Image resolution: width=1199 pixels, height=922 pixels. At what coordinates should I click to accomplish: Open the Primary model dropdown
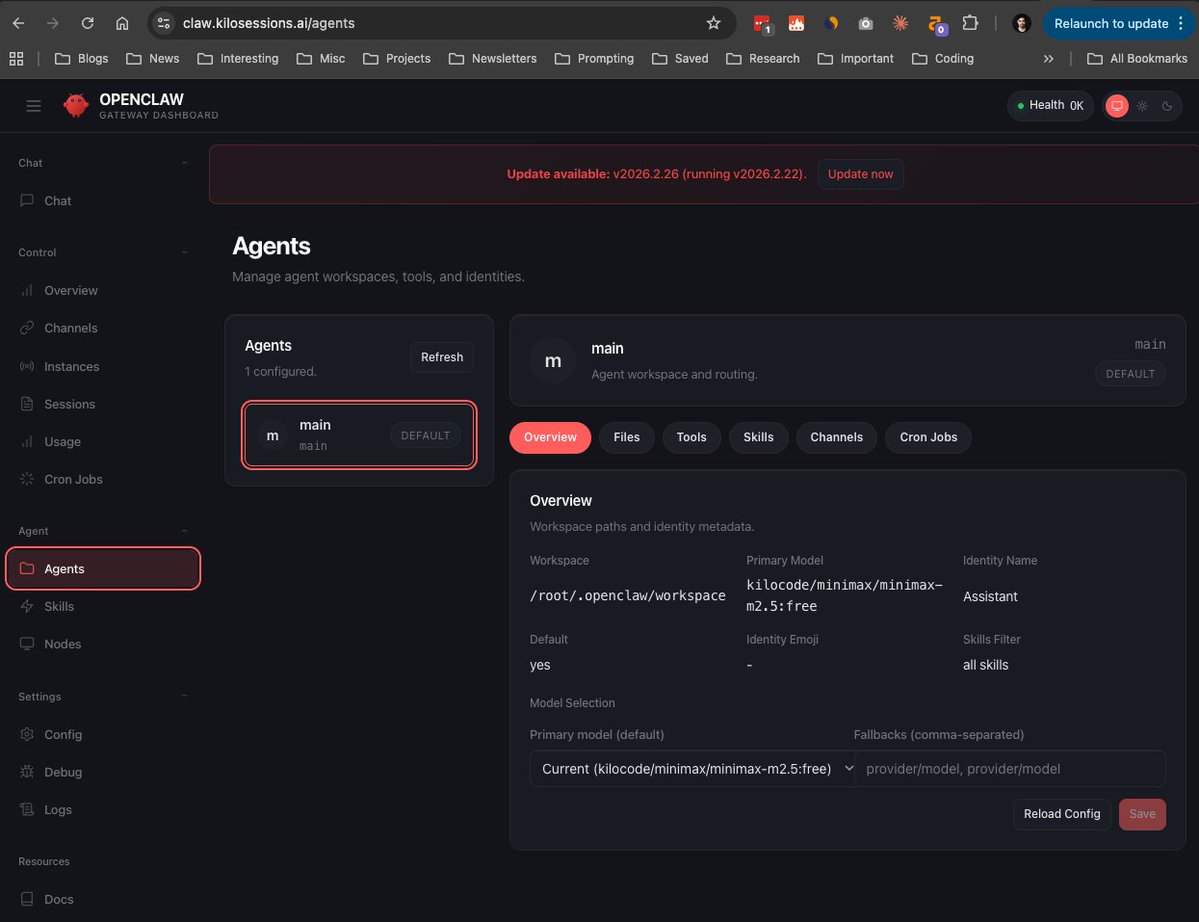[693, 768]
